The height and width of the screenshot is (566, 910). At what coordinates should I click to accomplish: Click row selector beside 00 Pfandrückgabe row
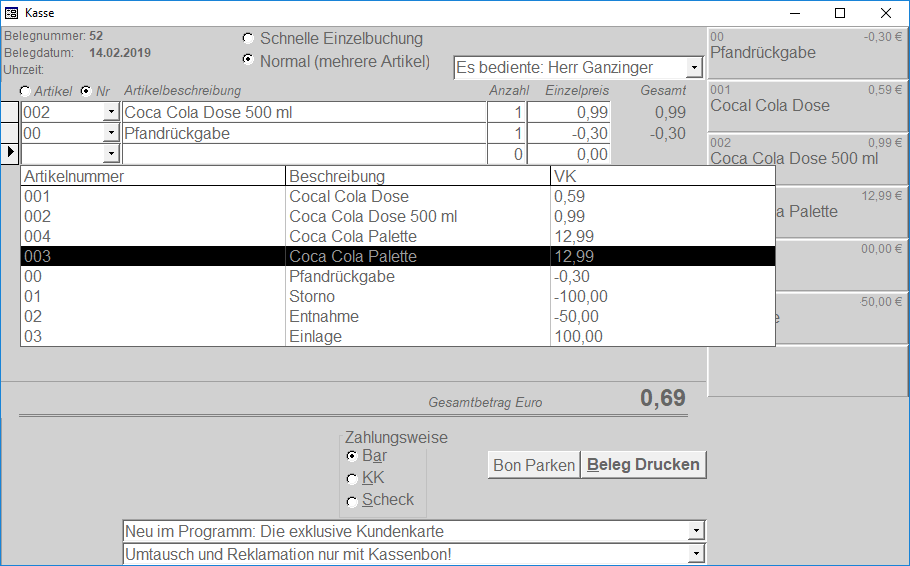10,134
